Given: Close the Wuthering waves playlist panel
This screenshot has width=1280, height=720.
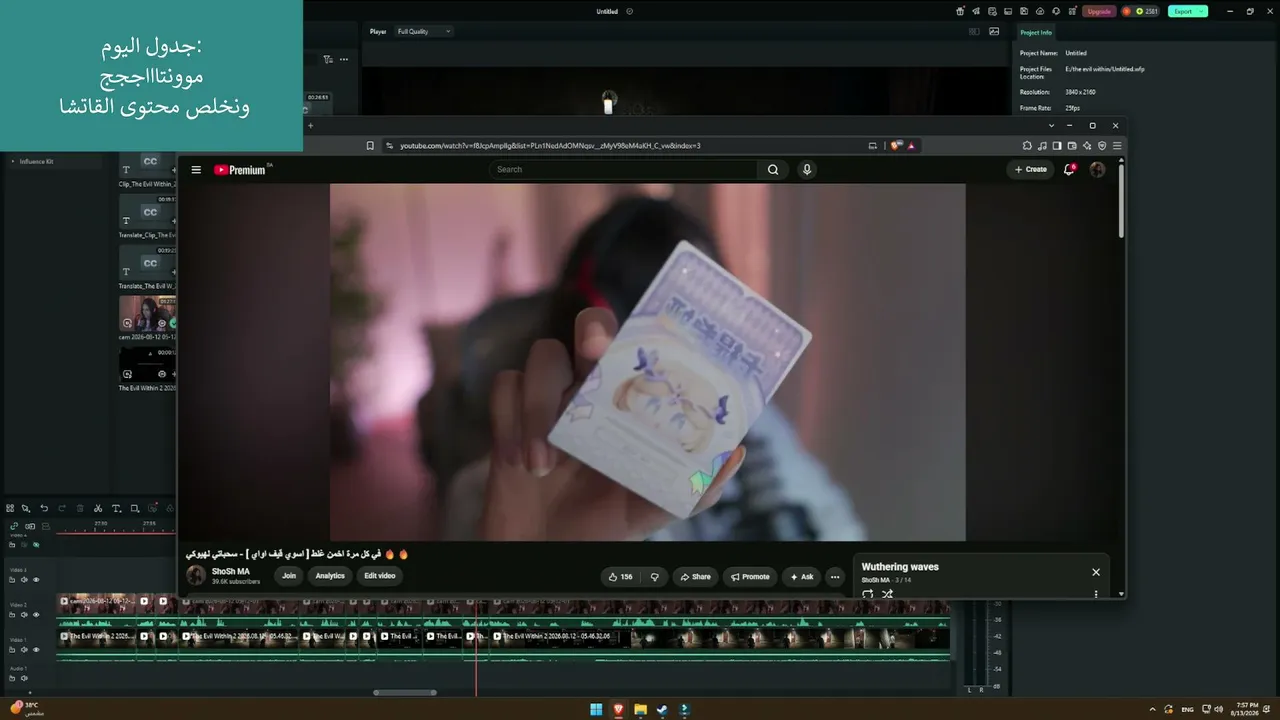Looking at the screenshot, I should tap(1096, 572).
